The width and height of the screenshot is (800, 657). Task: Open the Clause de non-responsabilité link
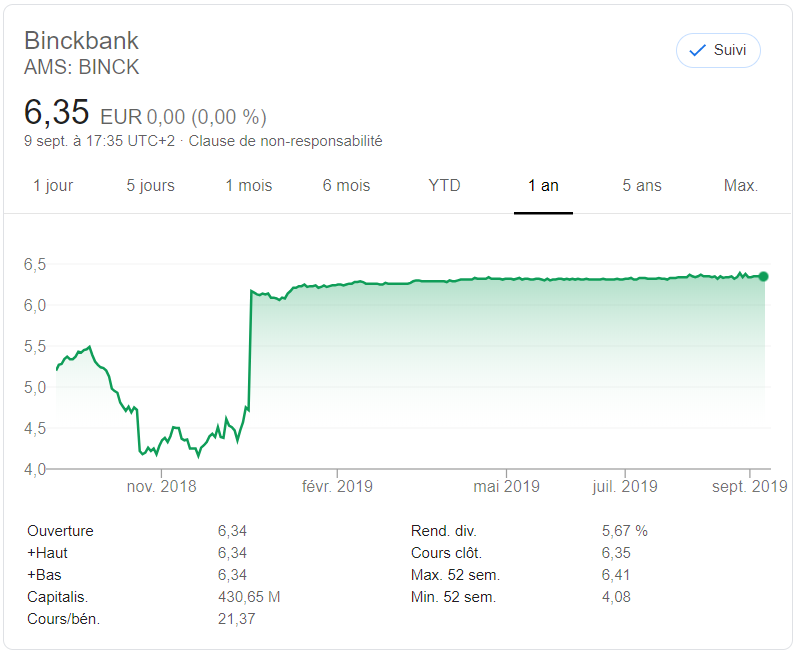(x=285, y=141)
